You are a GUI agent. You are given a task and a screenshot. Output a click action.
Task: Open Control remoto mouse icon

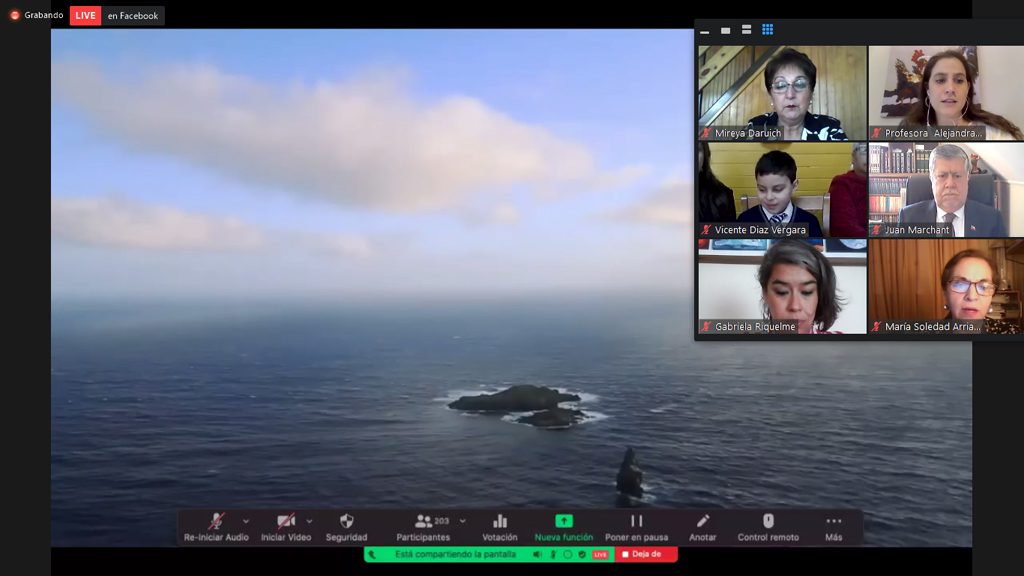point(768,522)
